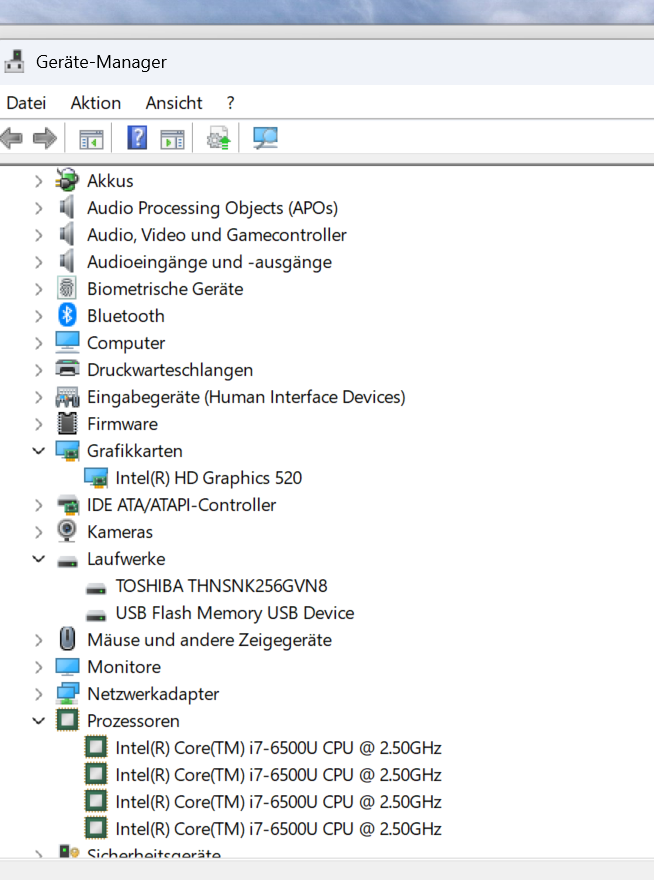Collapse the Grafikkarten category
654x880 pixels.
coord(38,451)
